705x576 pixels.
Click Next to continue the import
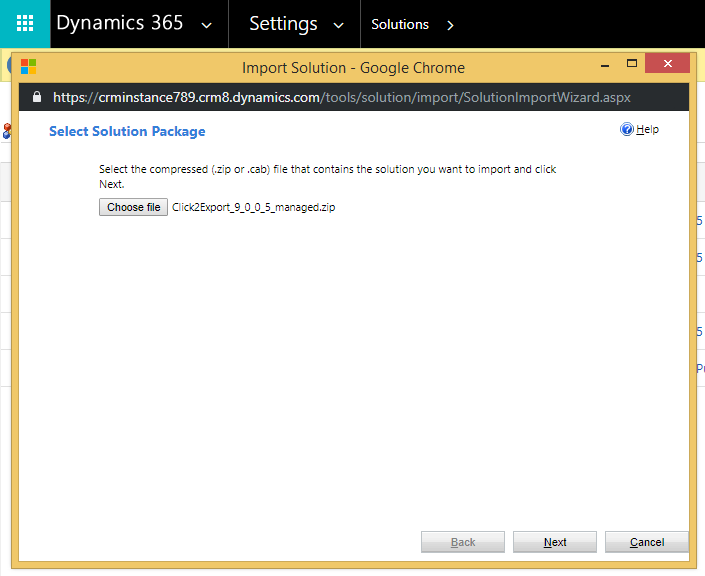click(x=555, y=542)
